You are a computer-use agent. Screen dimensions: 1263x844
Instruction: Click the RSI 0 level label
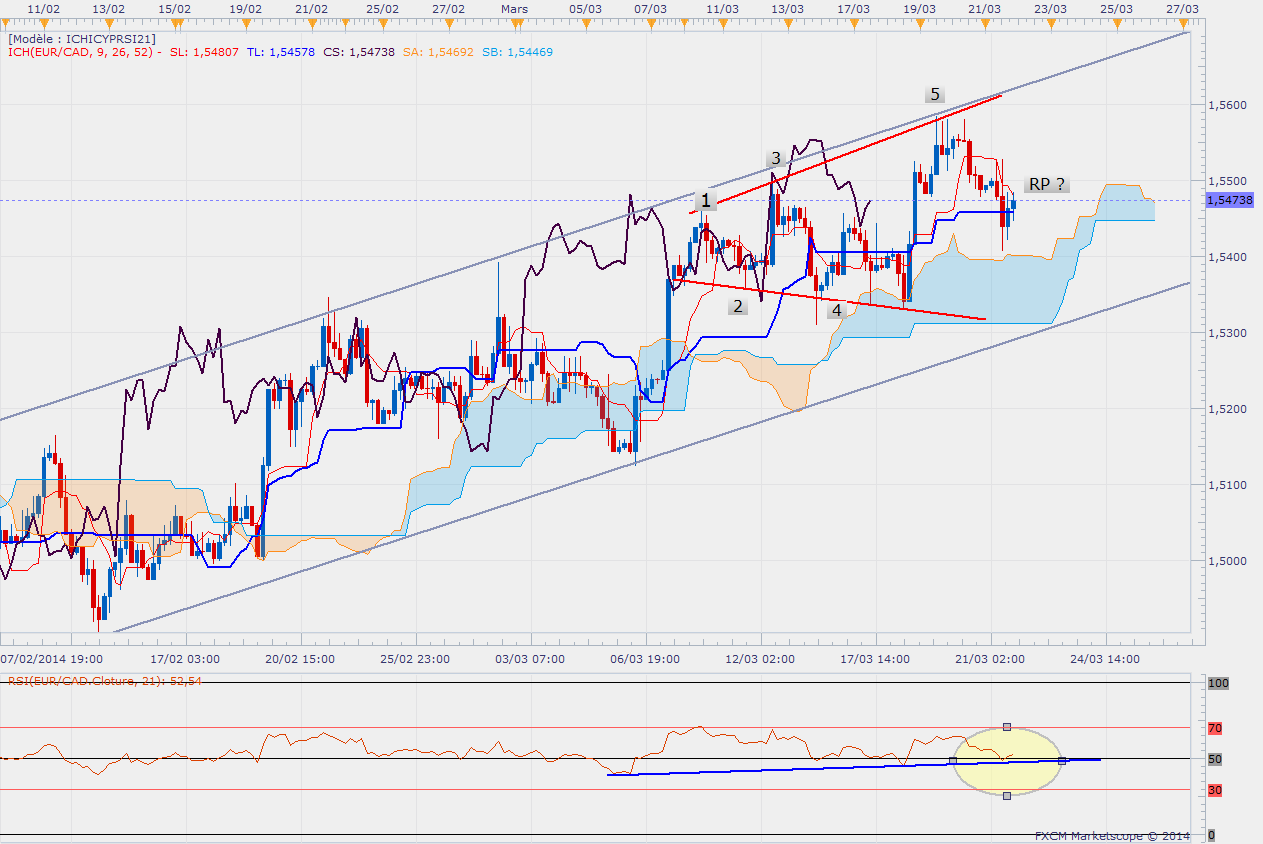click(1211, 835)
